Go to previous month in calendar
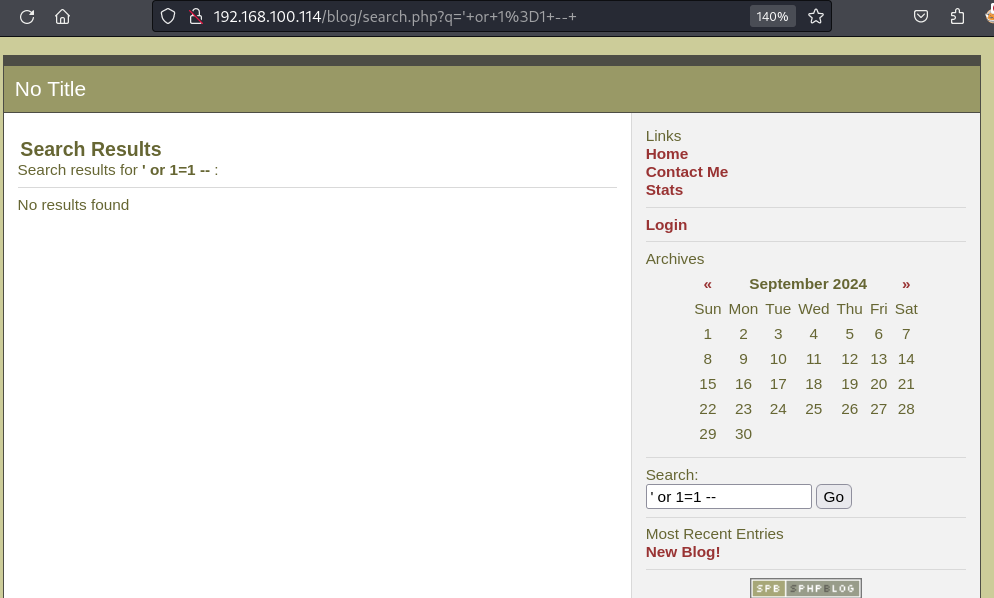 tap(707, 284)
